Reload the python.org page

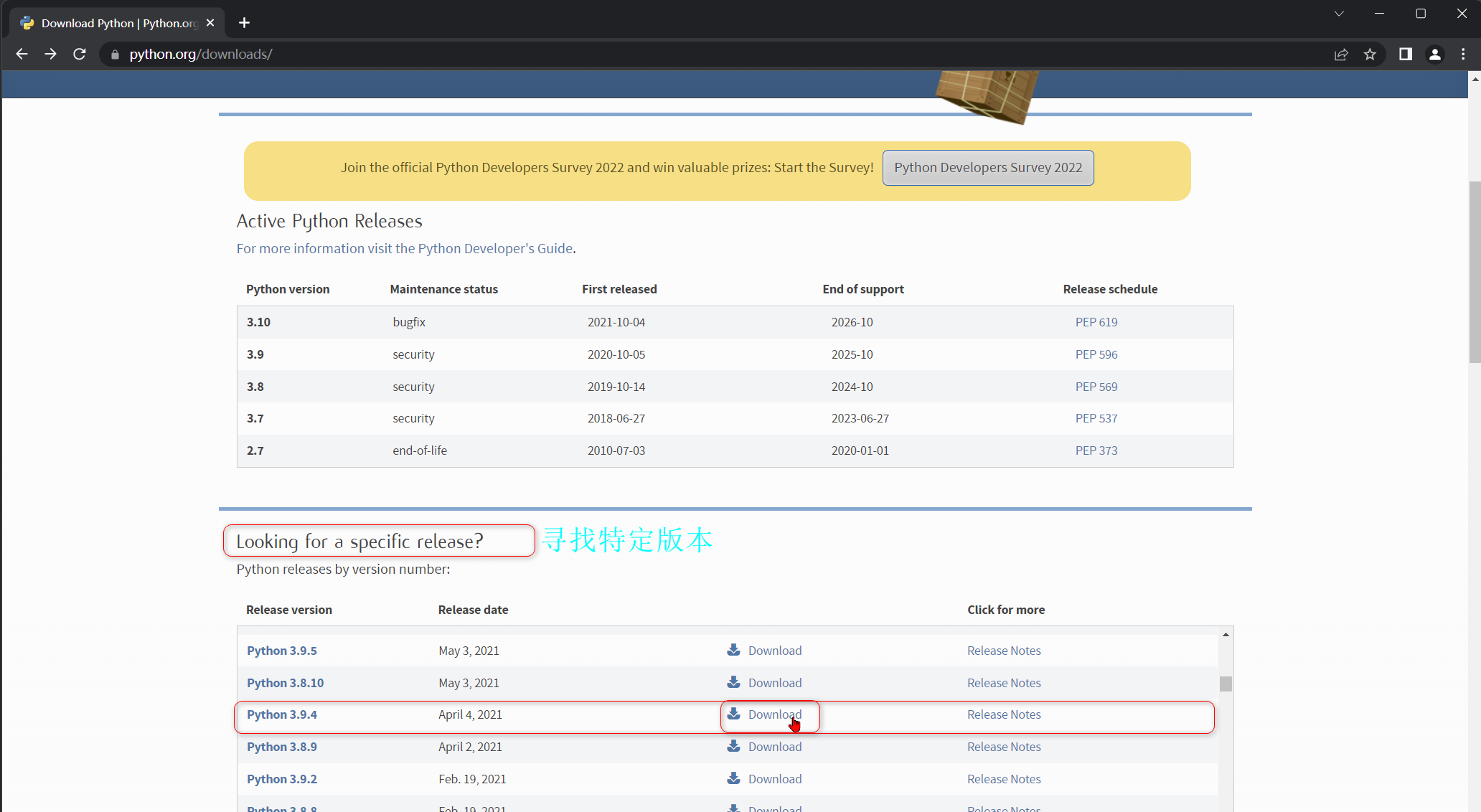pos(80,54)
